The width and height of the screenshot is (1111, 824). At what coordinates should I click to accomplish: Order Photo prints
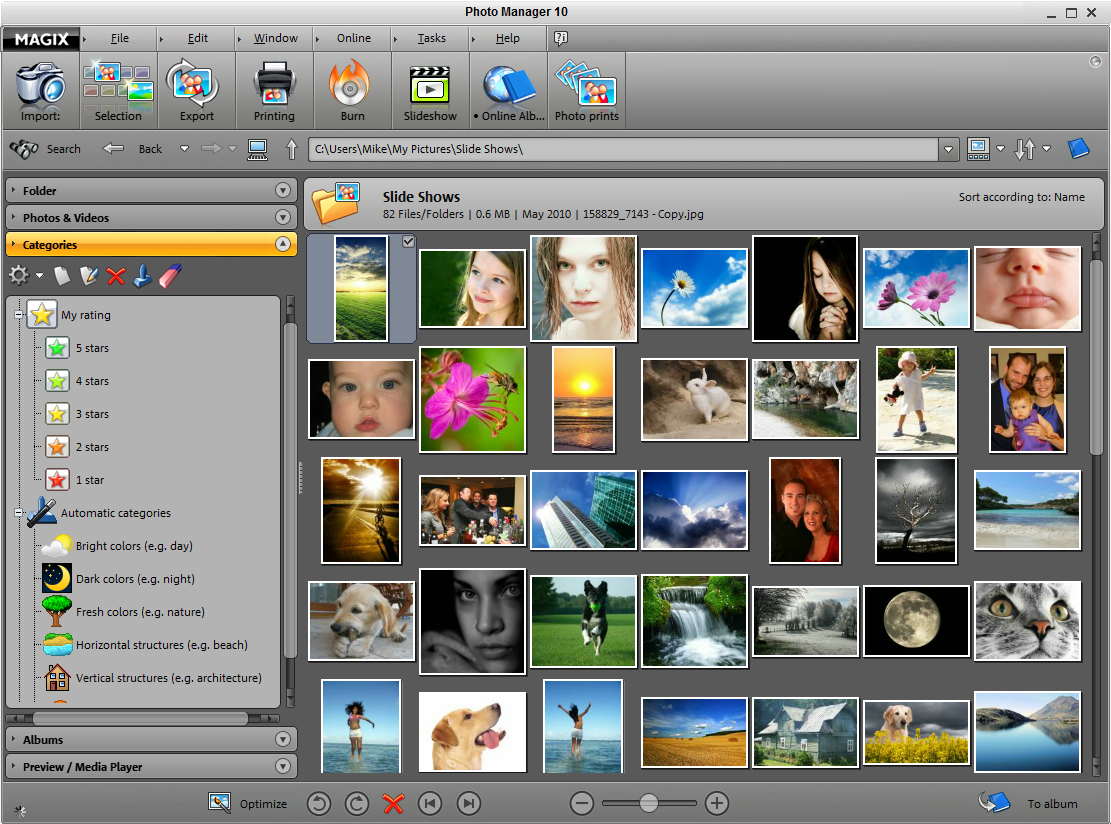coord(586,90)
